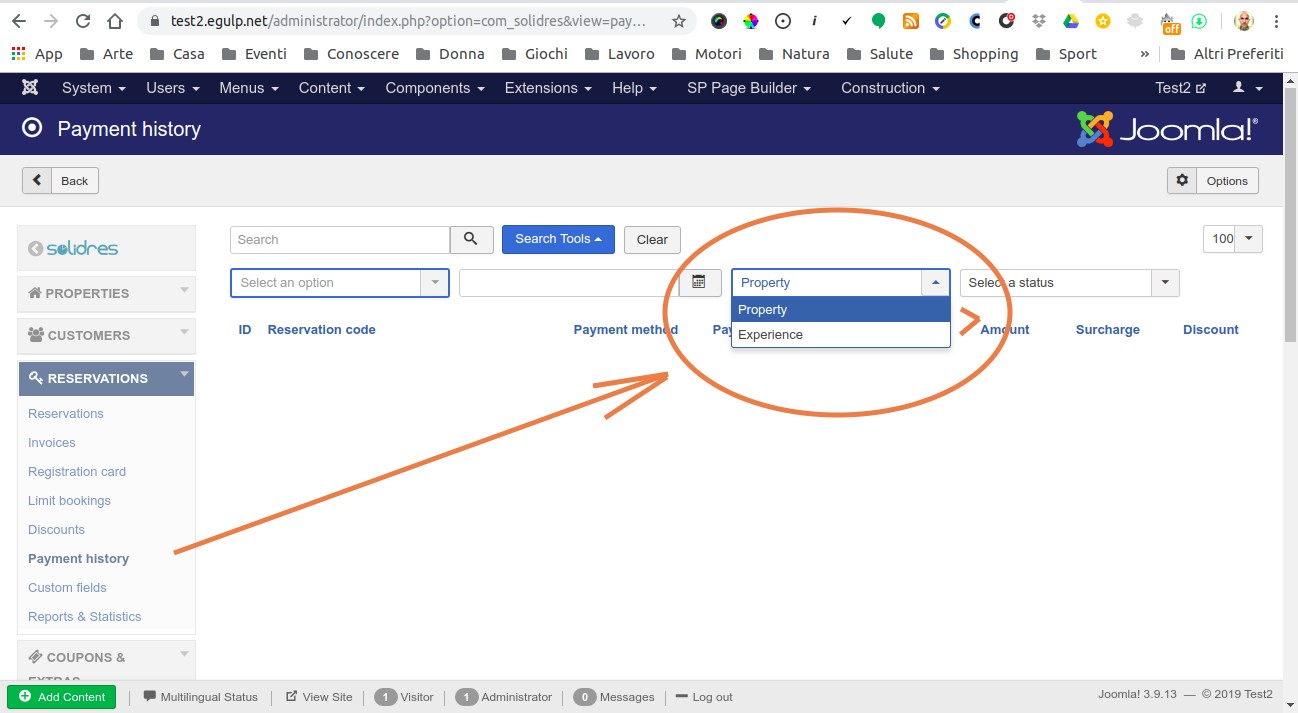
Task: Open the Components menu
Action: coord(434,88)
